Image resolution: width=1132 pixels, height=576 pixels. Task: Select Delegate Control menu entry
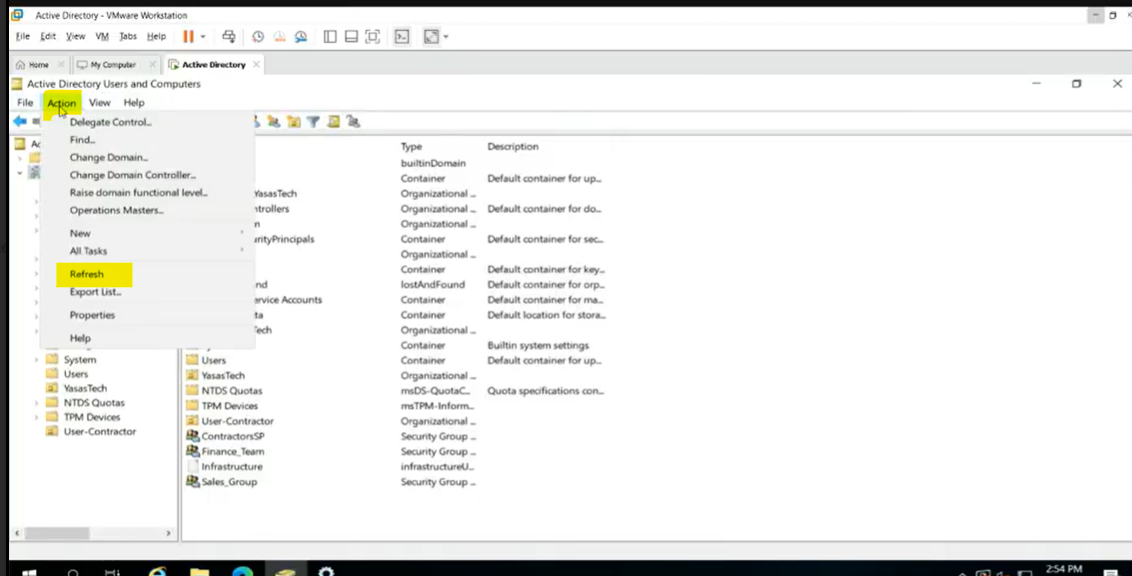(x=110, y=122)
